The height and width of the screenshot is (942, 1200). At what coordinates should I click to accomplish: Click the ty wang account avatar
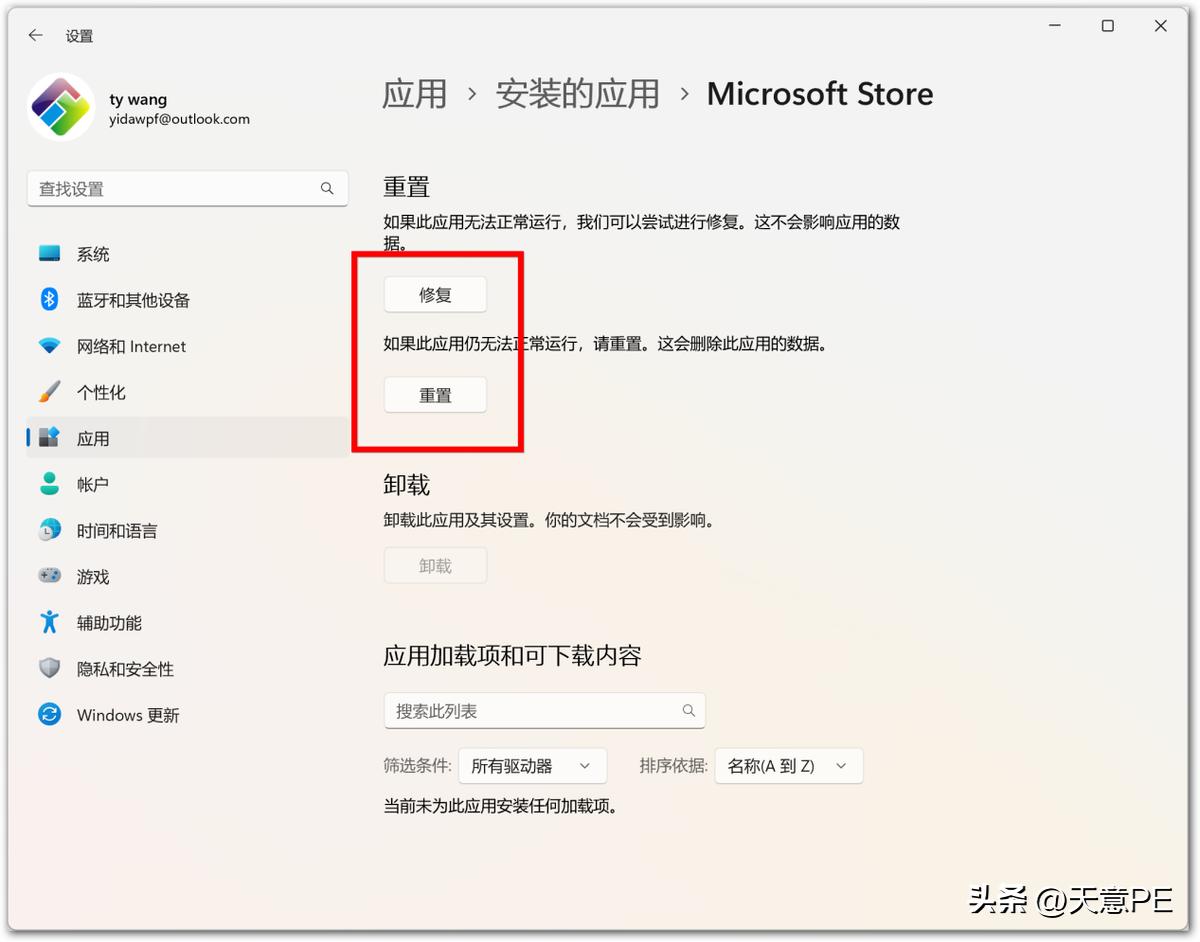point(60,106)
